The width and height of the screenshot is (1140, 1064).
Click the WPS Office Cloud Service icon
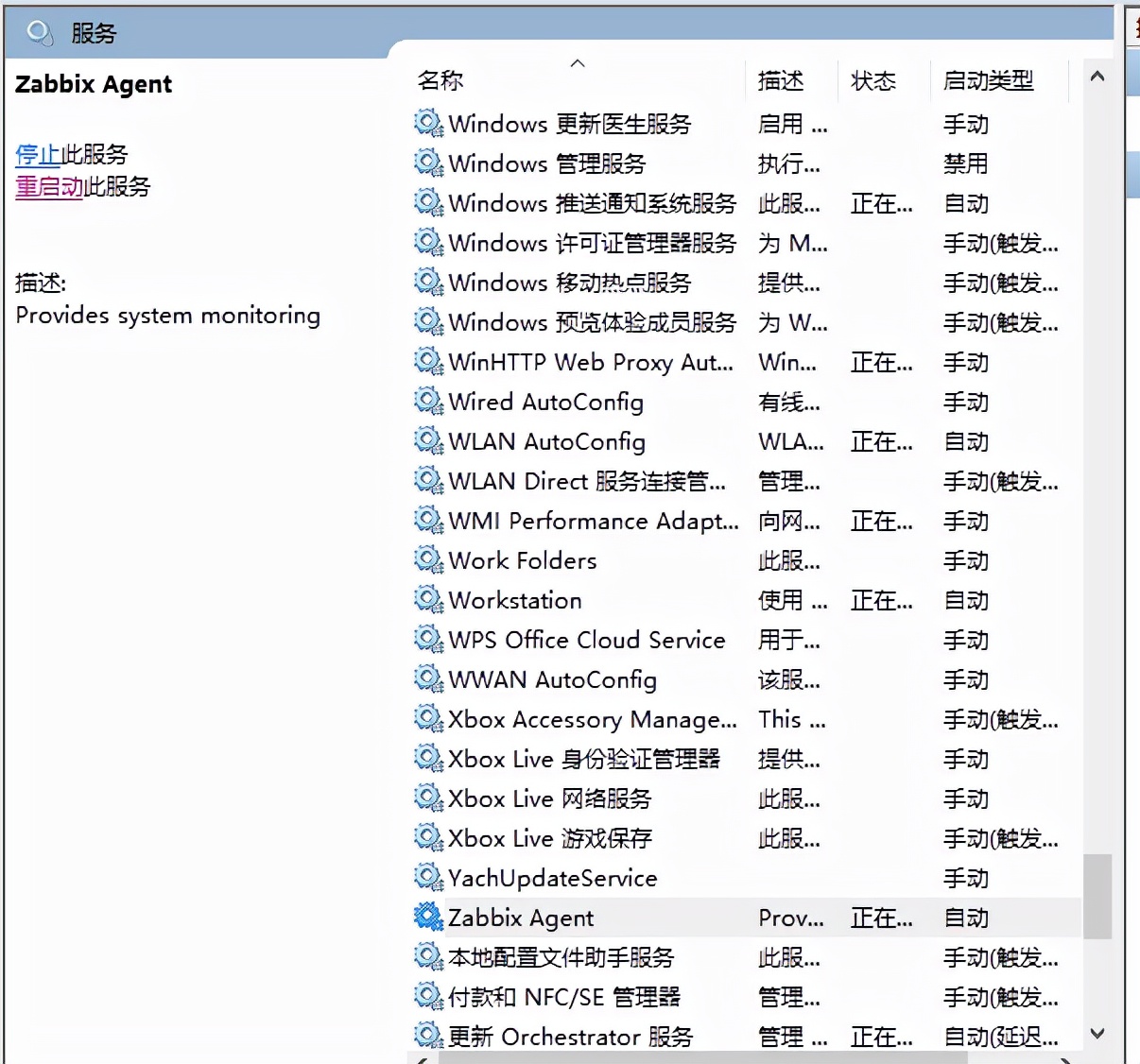coord(428,640)
